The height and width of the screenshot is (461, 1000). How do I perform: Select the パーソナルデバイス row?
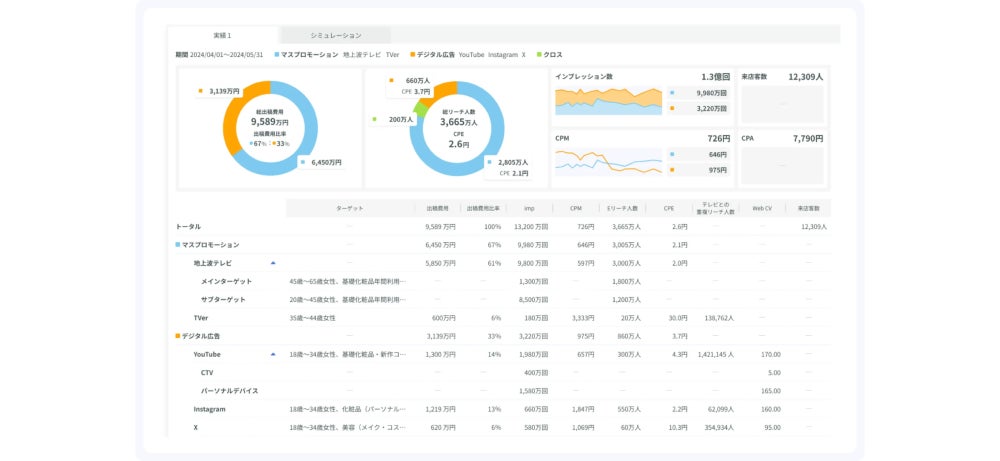pyautogui.click(x=503, y=390)
